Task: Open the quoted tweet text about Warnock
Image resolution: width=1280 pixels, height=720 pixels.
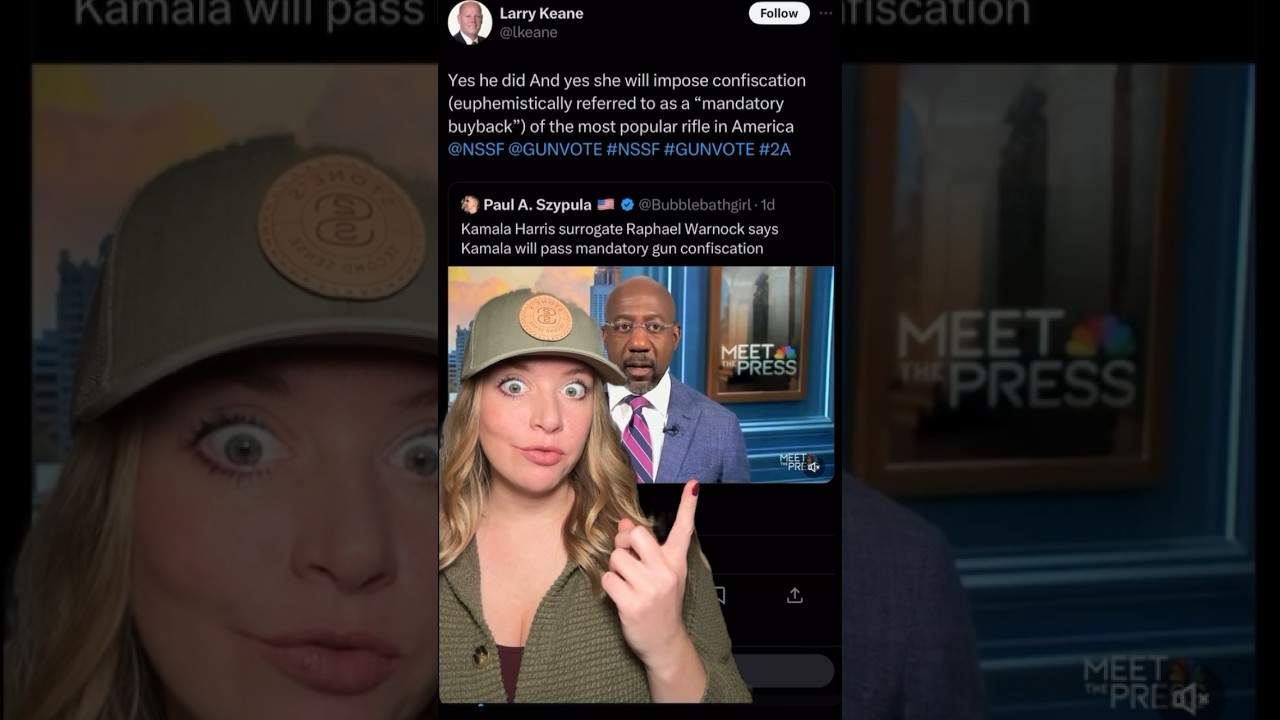Action: pos(619,238)
